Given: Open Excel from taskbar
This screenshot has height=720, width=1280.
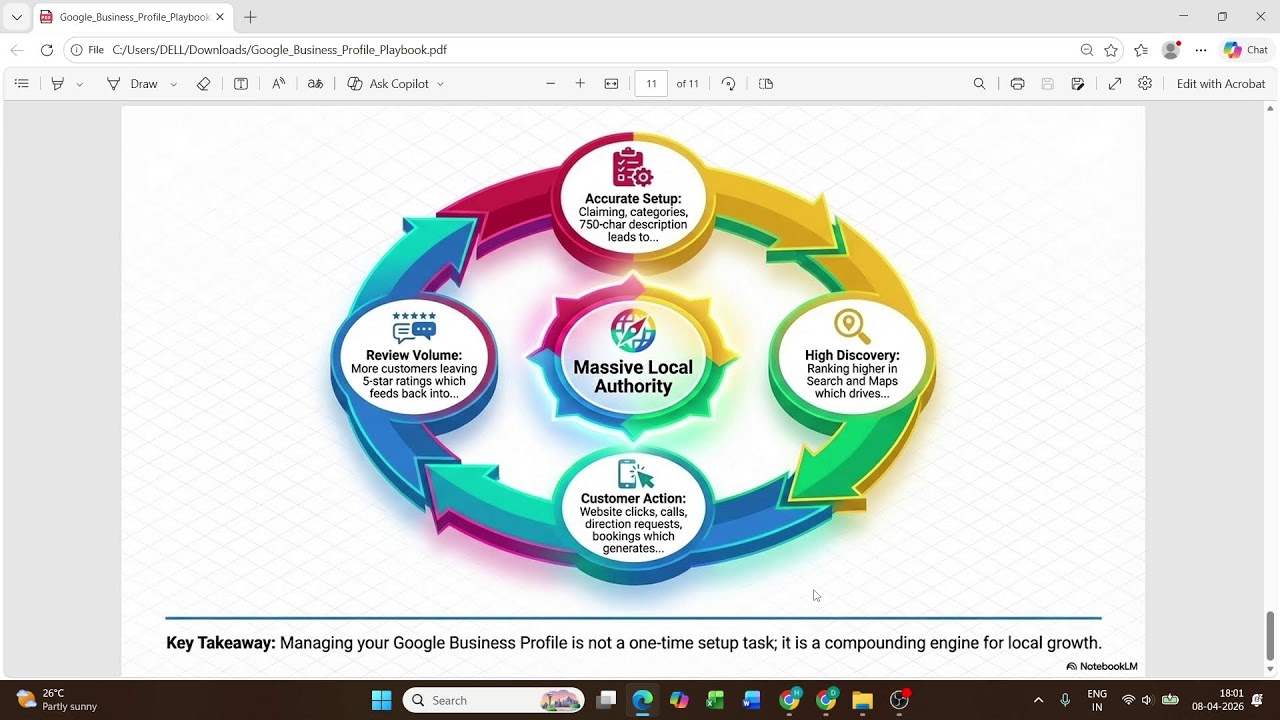Looking at the screenshot, I should (x=715, y=700).
